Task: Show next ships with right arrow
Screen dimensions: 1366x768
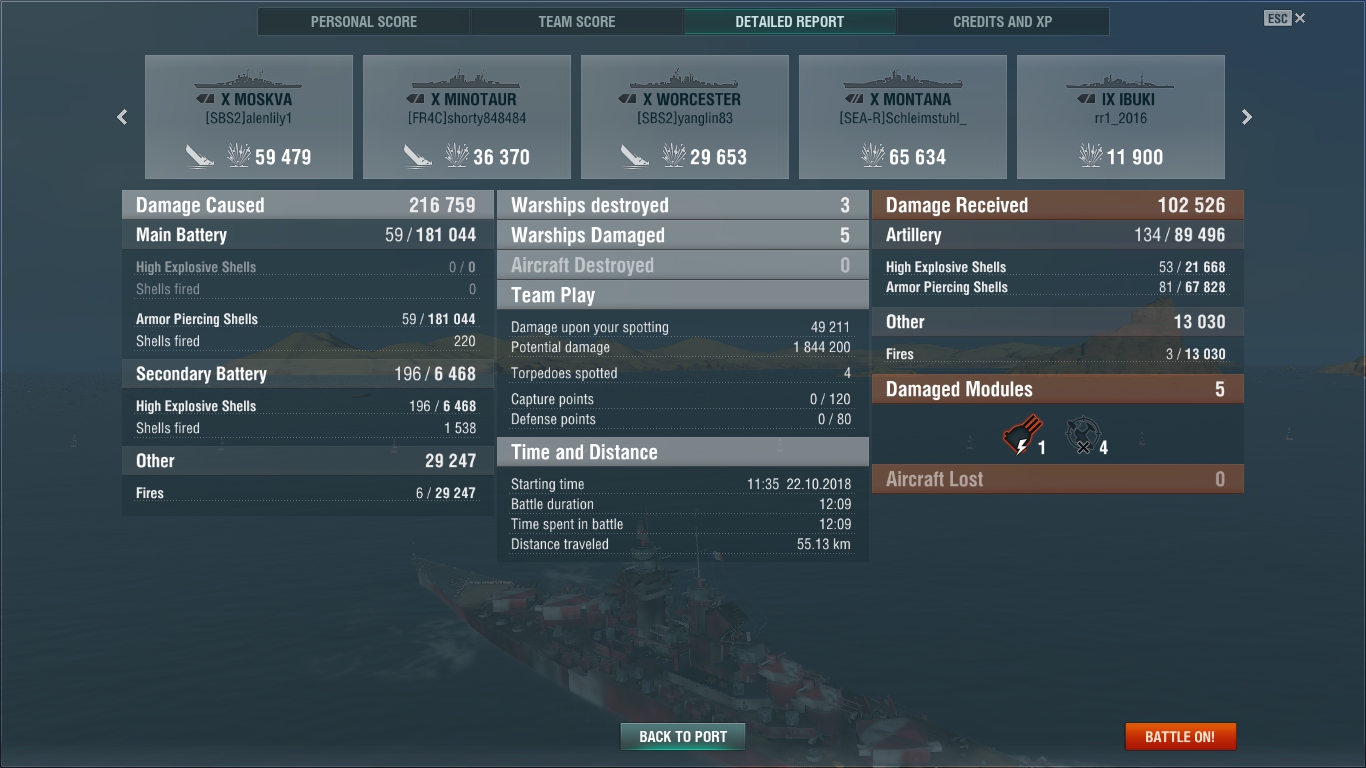Action: [x=1246, y=117]
